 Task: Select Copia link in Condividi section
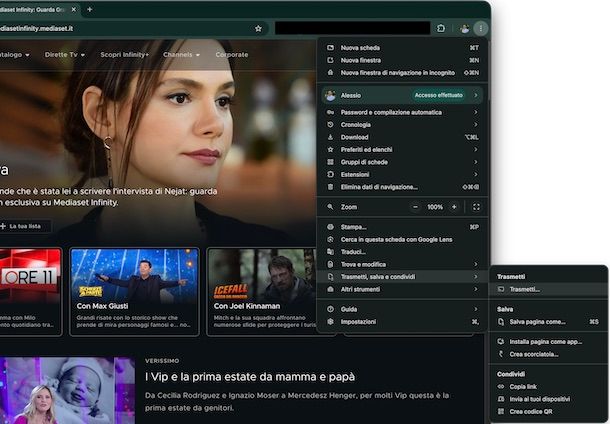(548, 387)
